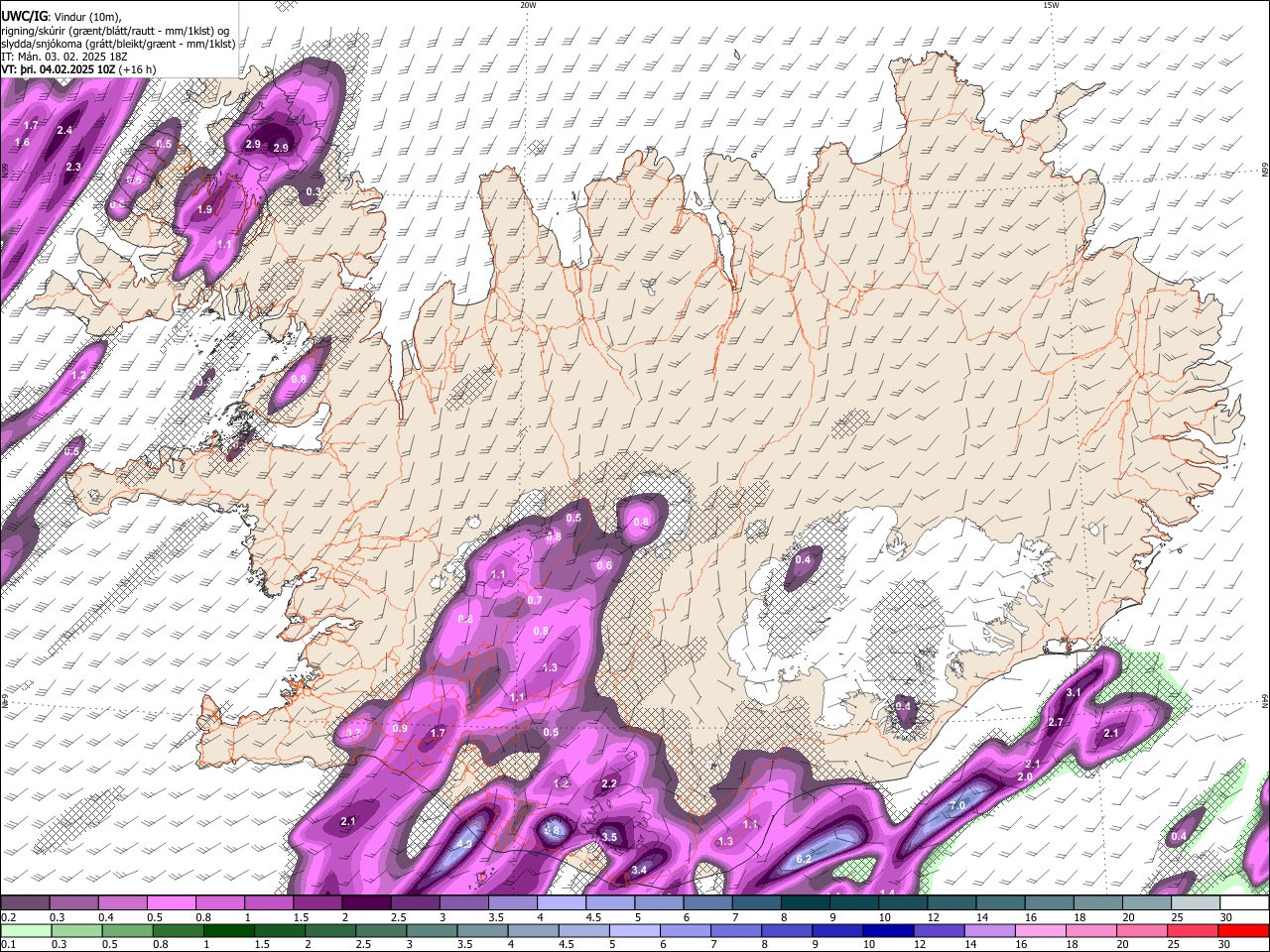
Task: Click the "3.5" precipitation value on the map
Action: pos(609,837)
